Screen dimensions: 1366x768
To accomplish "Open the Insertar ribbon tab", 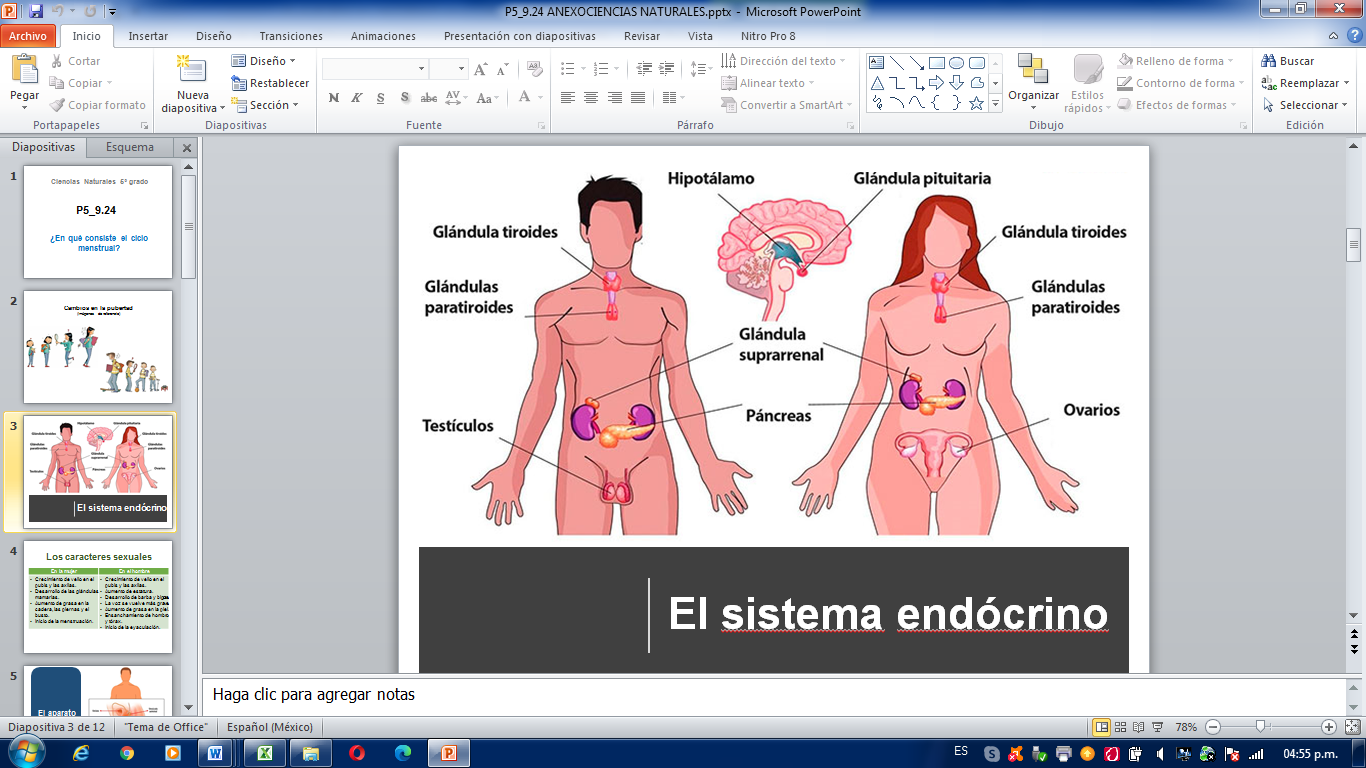I will [x=148, y=36].
